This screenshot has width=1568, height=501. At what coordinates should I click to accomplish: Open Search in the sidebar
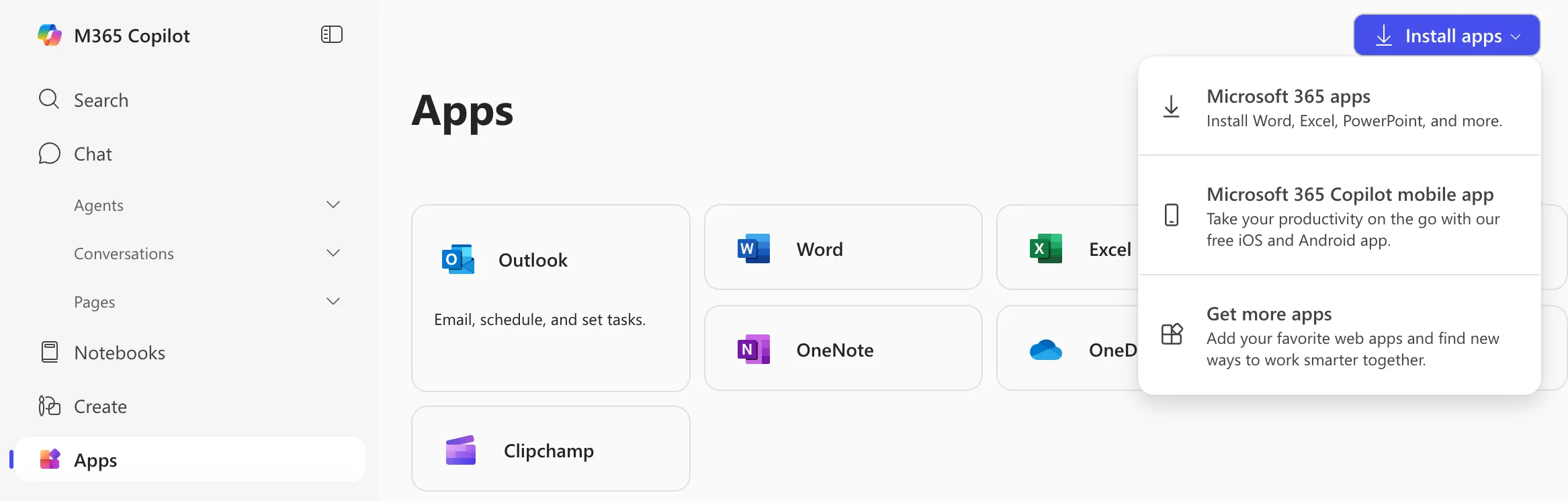coord(101,100)
